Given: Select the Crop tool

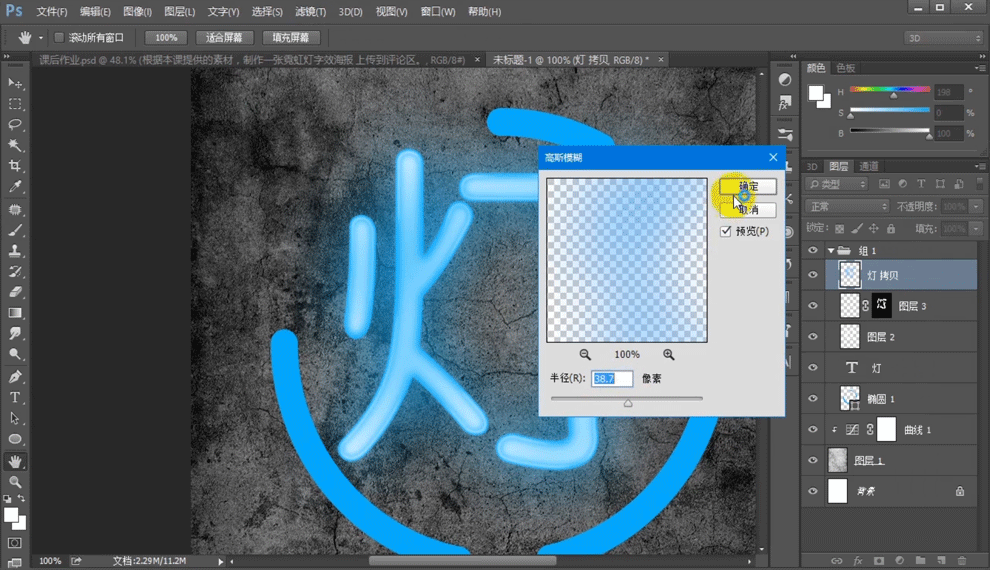Looking at the screenshot, I should tap(15, 166).
